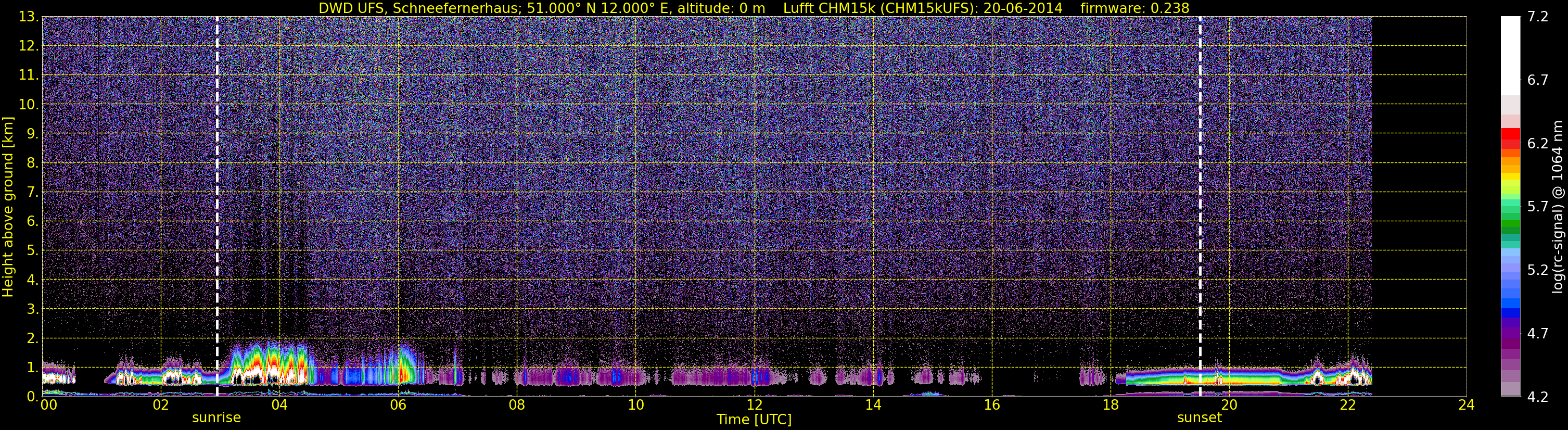Click the height axis tick '1.'
Screen dimensions: 1568x430
32,367
